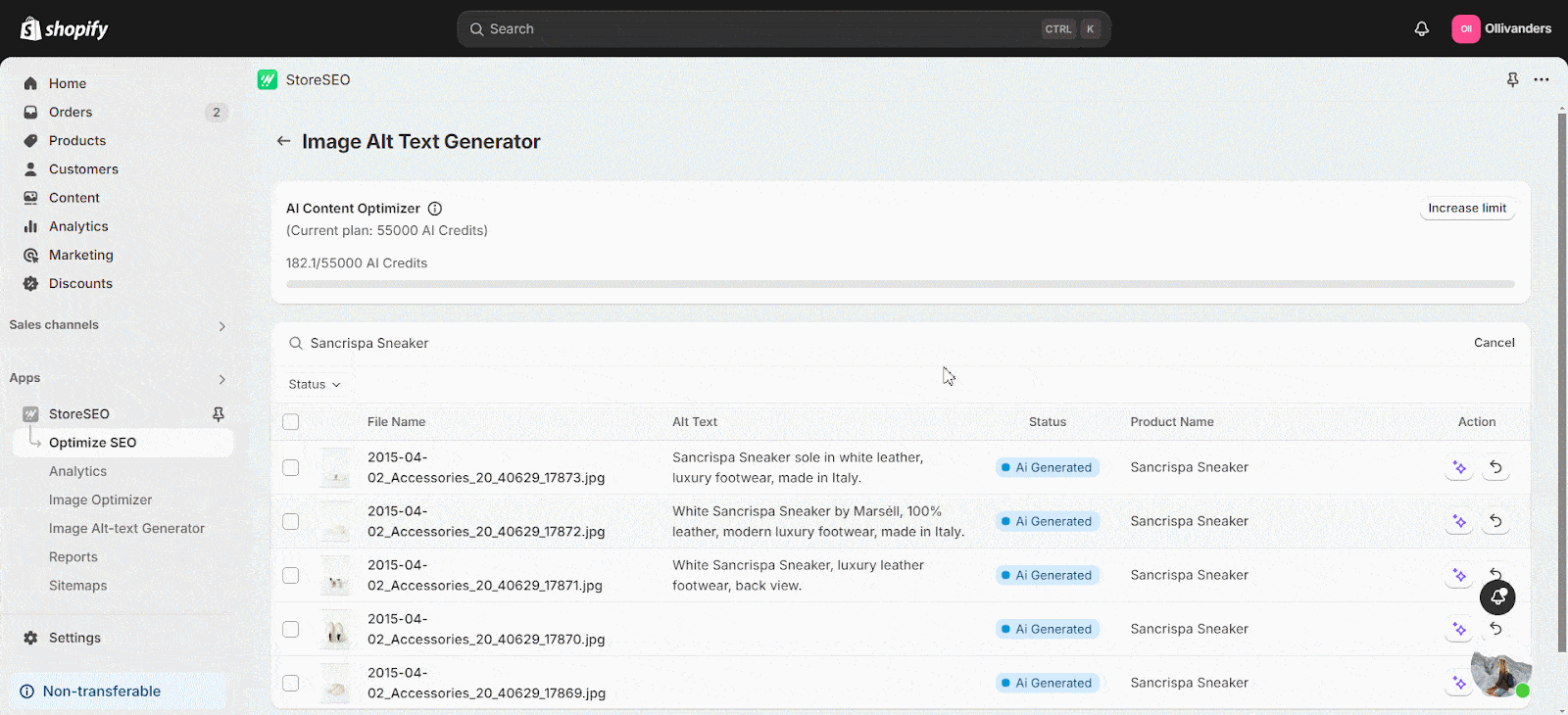Select the checkbox for 17873.jpg row
The image size is (1568, 715).
click(x=290, y=467)
